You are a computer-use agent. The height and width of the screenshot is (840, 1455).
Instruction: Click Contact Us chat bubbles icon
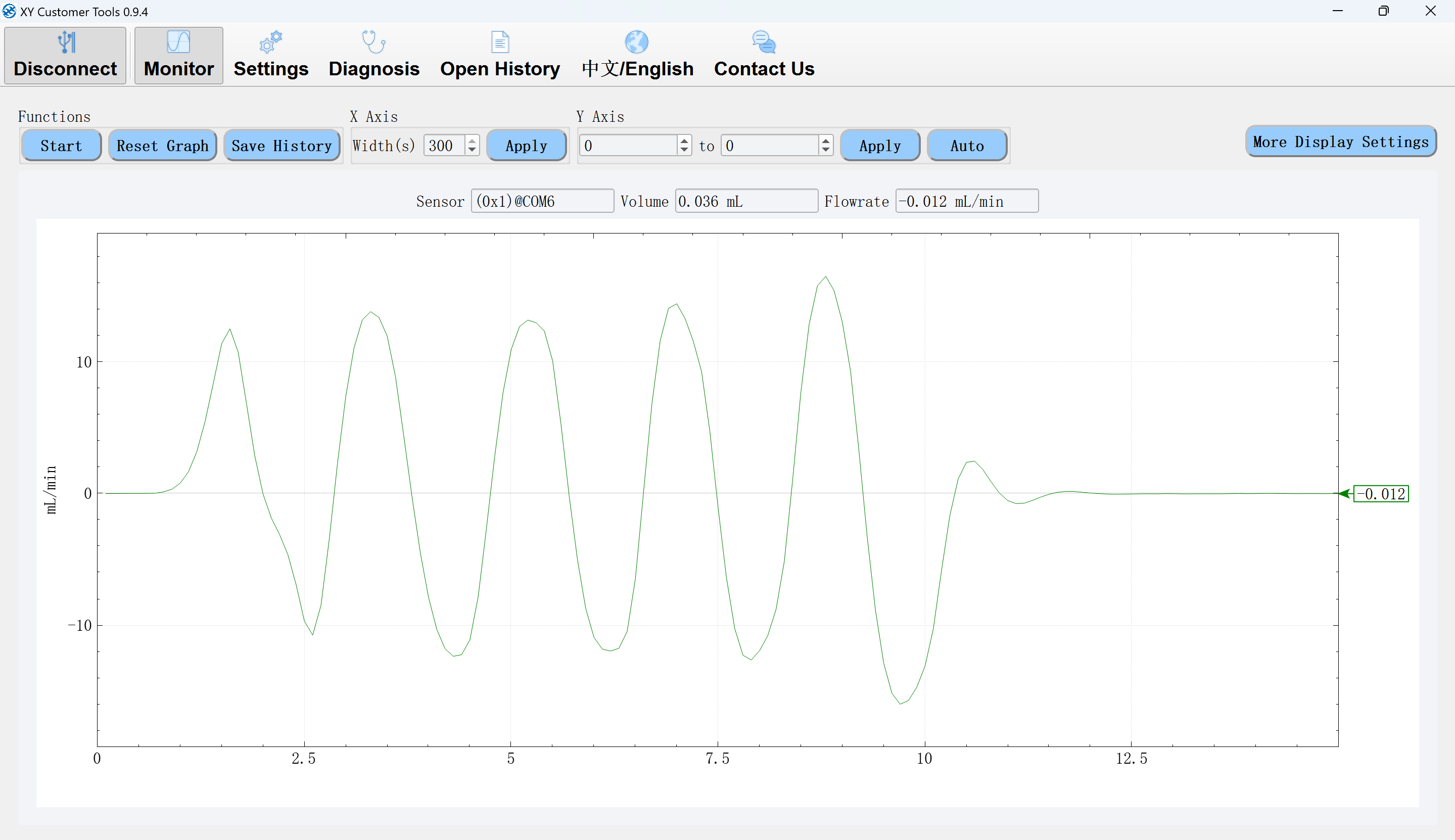[x=764, y=41]
